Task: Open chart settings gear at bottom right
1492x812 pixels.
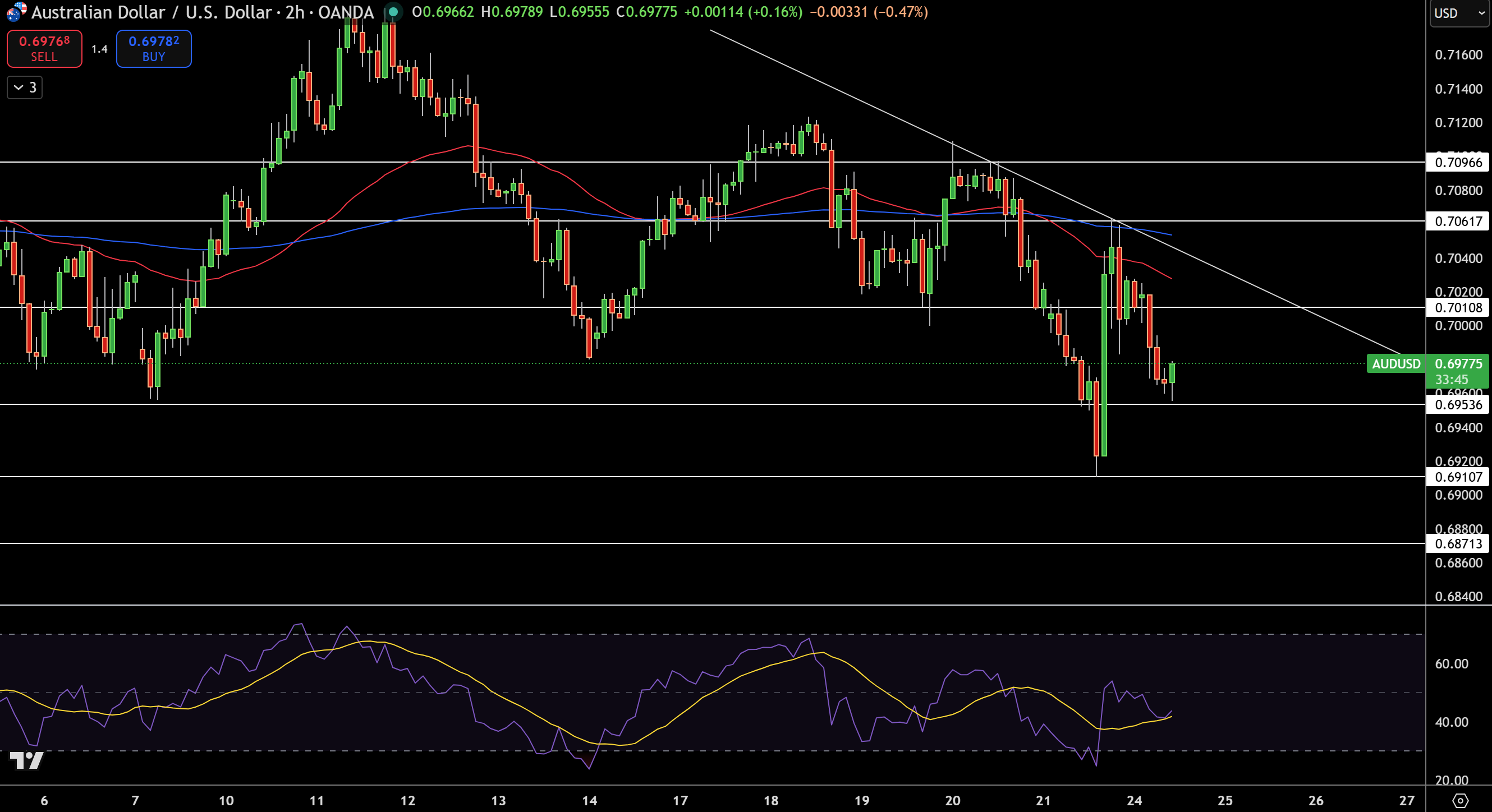Action: click(x=1459, y=800)
